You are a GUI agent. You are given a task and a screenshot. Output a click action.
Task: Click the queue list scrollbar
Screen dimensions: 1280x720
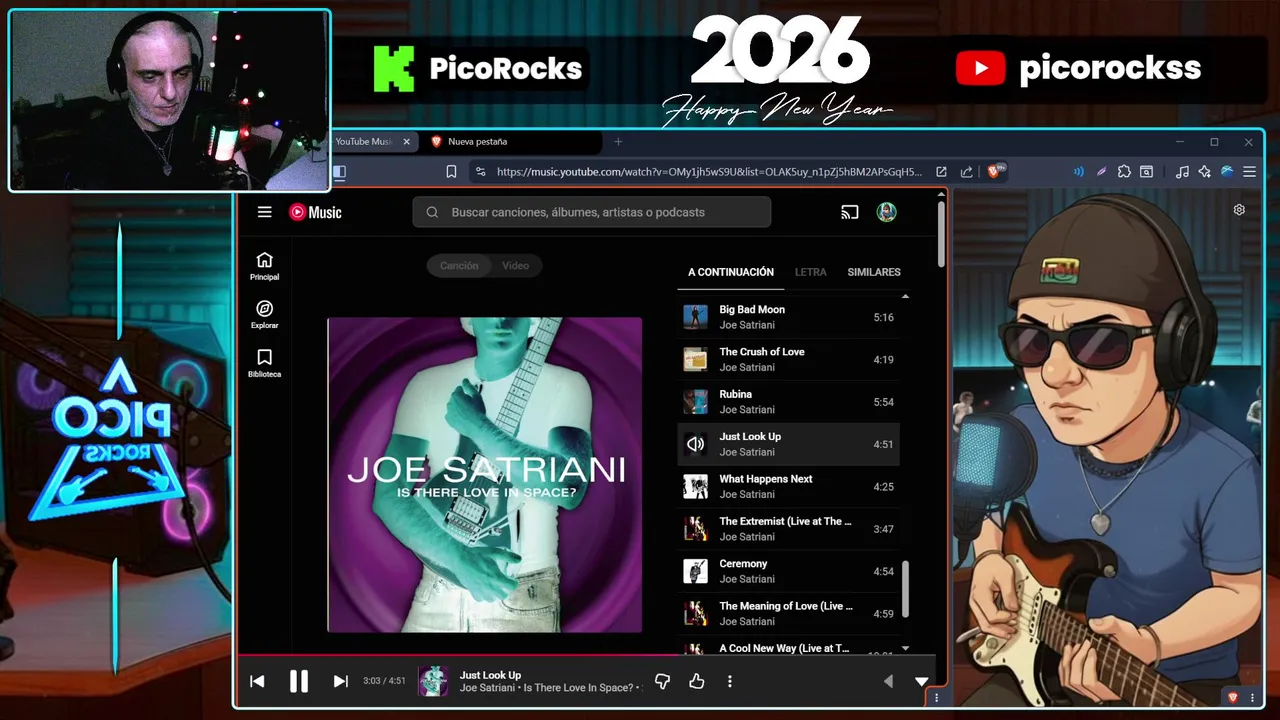(906, 589)
